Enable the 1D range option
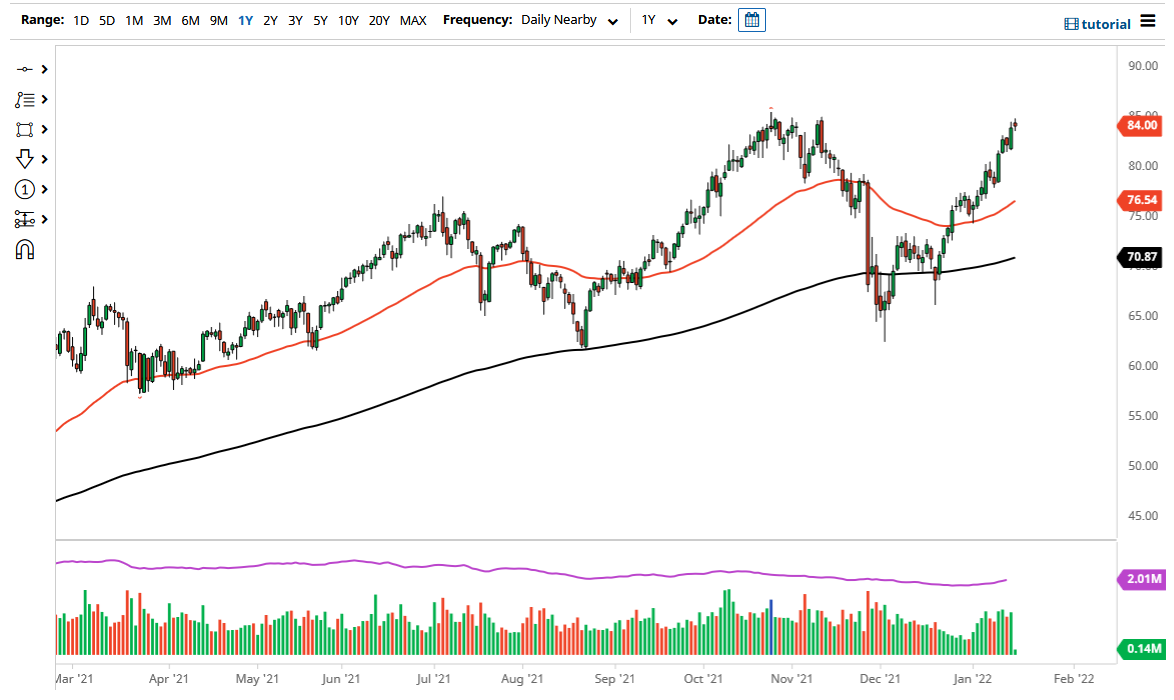The height and width of the screenshot is (700, 1174). 80,20
